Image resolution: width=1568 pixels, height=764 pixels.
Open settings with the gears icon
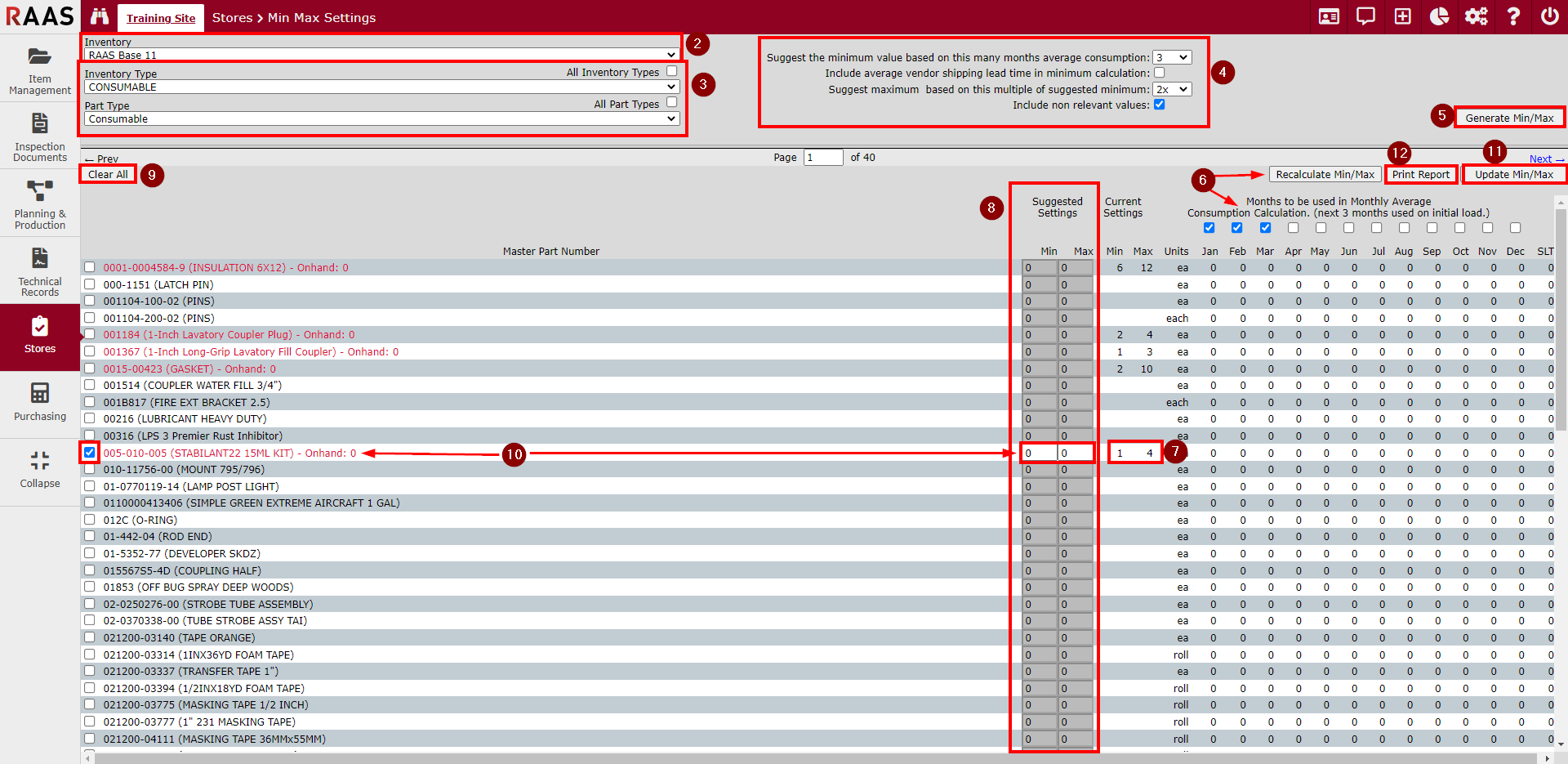tap(1476, 17)
